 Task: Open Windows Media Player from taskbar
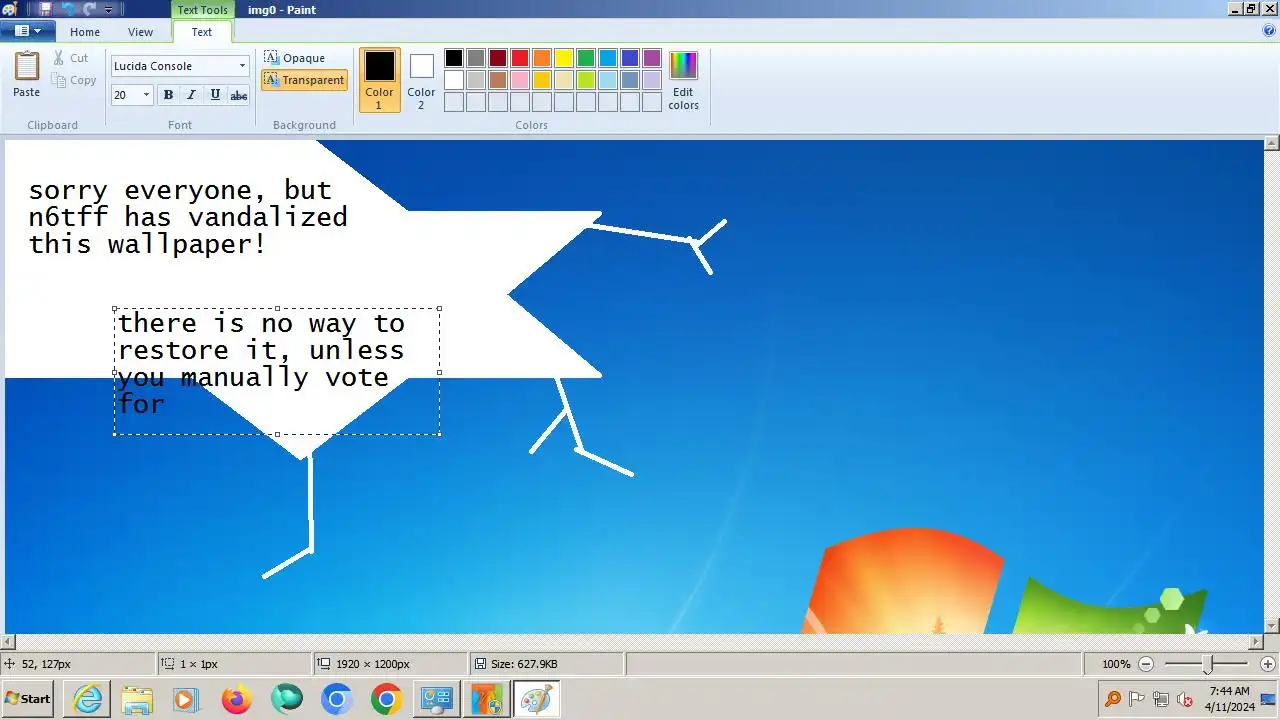point(186,699)
